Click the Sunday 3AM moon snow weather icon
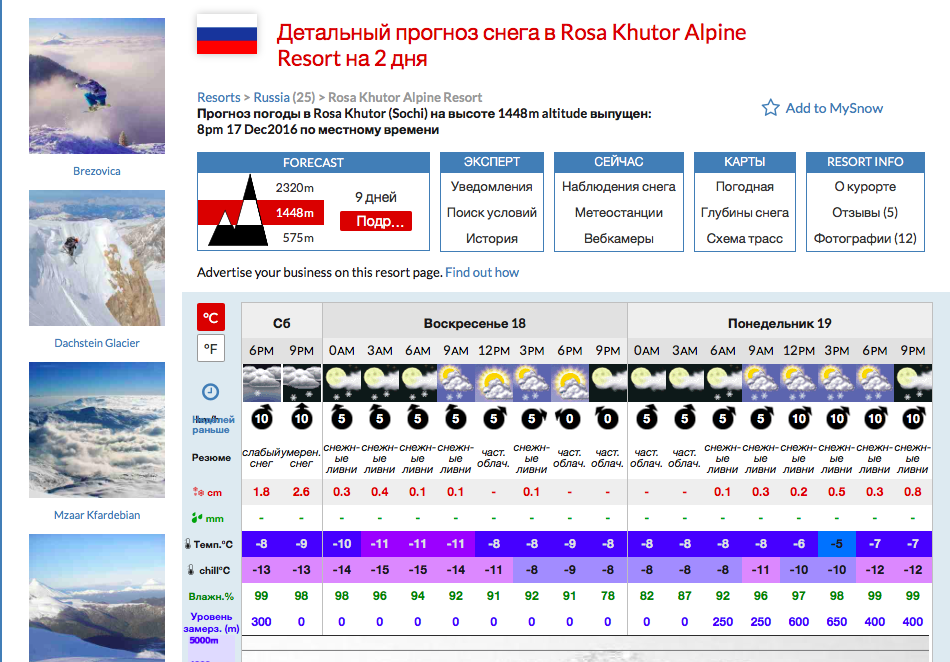This screenshot has height=662, width=950. (x=380, y=383)
